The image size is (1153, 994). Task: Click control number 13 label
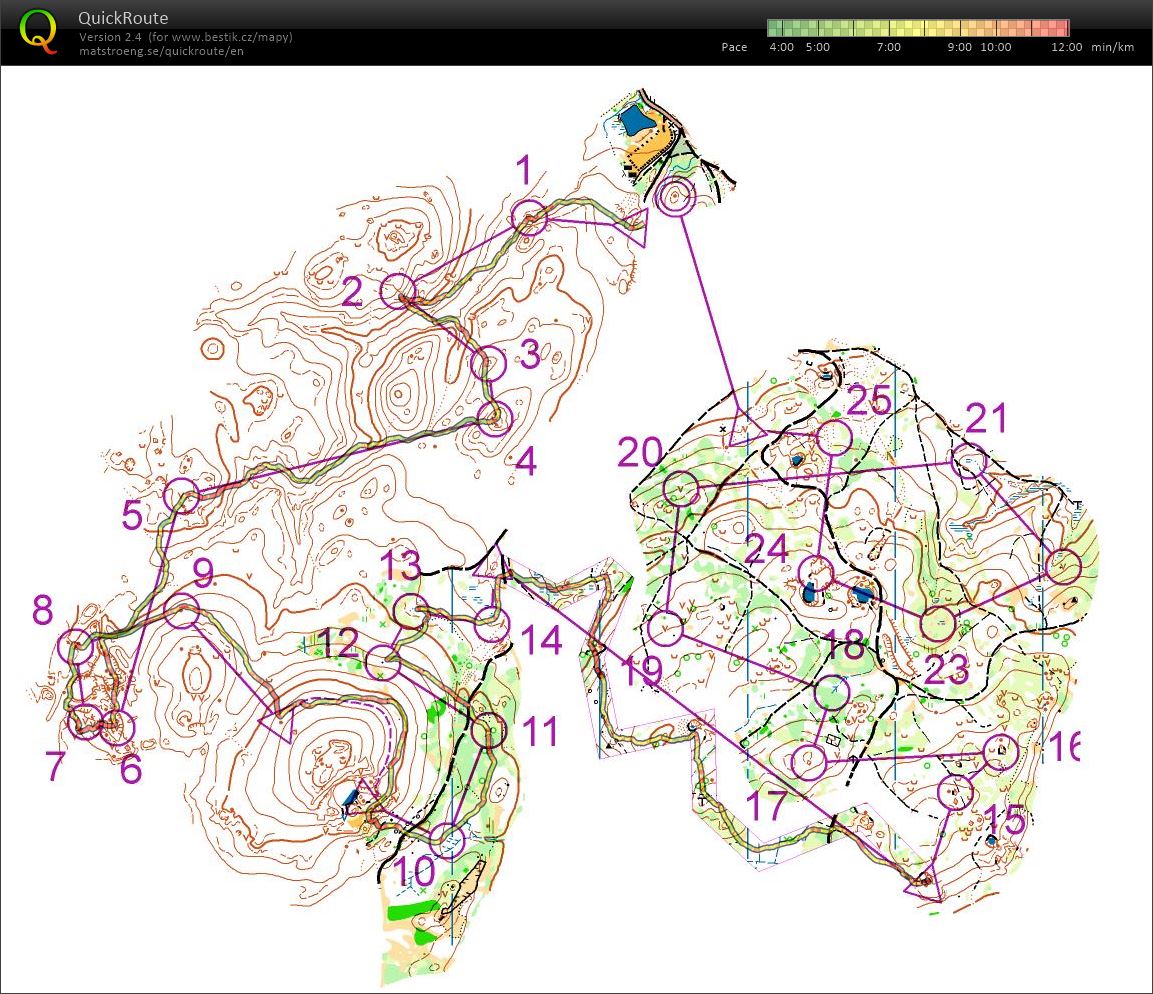[x=401, y=565]
